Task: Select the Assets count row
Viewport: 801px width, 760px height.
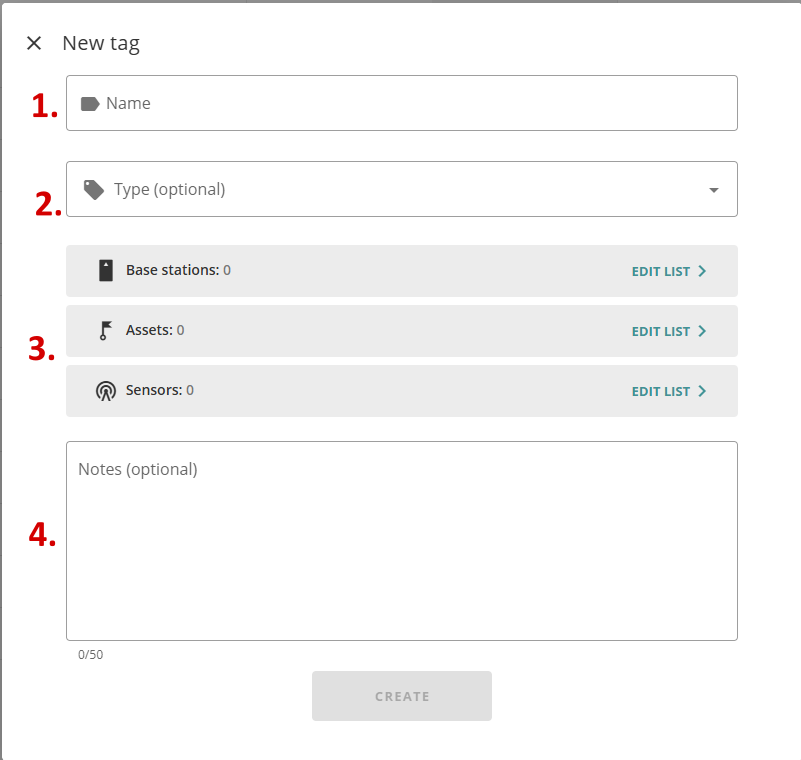Action: coord(402,331)
